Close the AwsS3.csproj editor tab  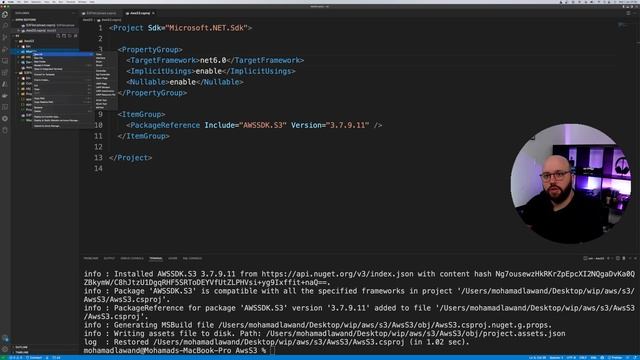pyautogui.click(x=153, y=13)
